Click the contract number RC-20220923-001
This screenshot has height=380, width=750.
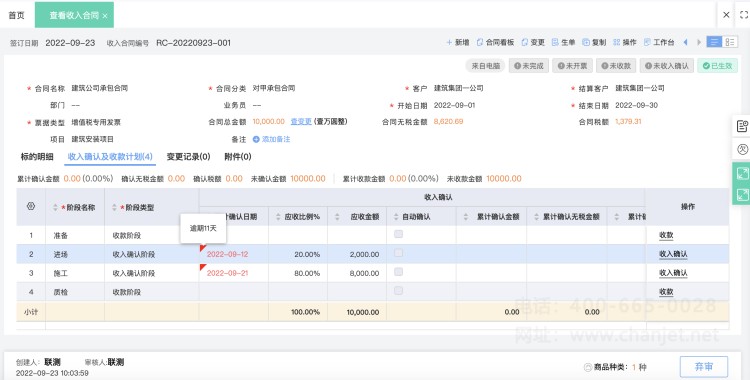[193, 43]
